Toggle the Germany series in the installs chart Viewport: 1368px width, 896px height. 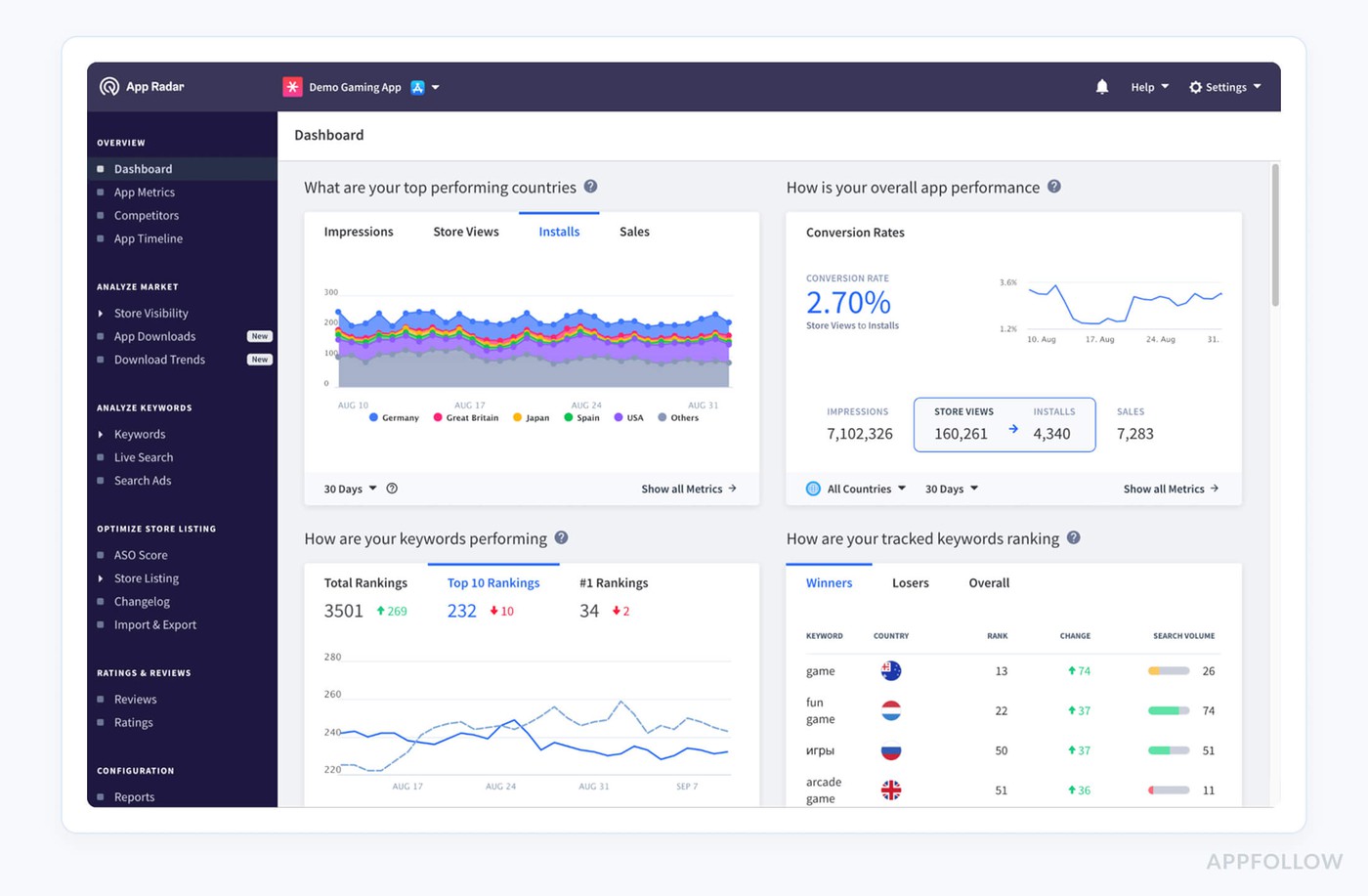(394, 417)
